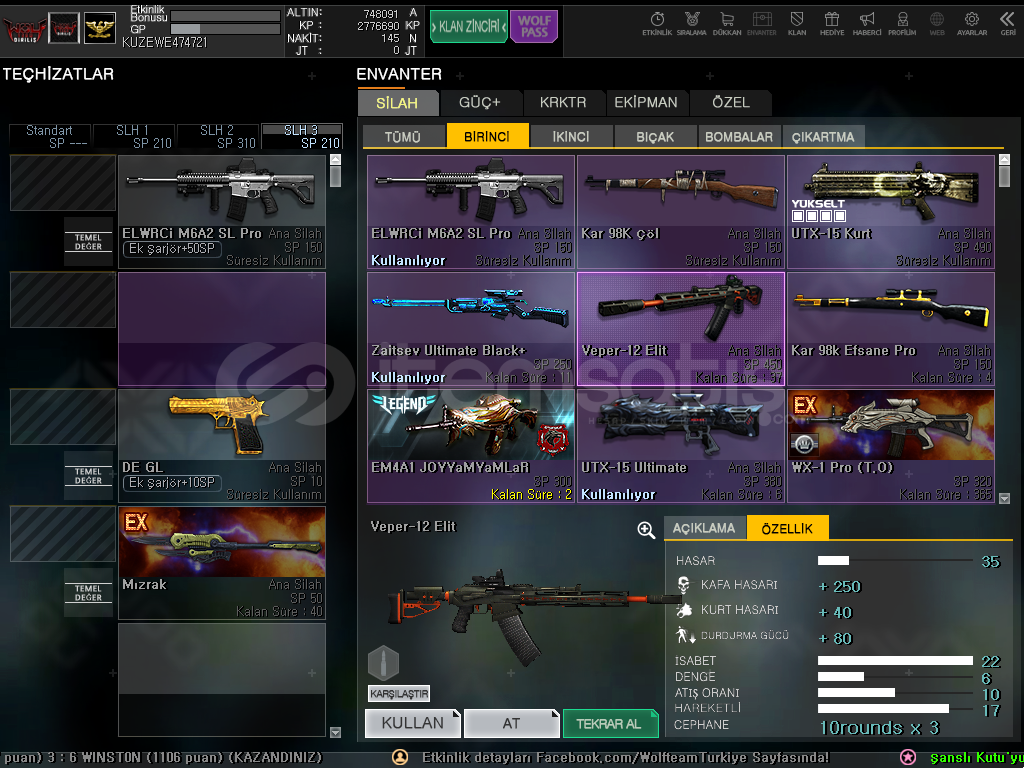Image resolution: width=1024 pixels, height=768 pixels.
Task: Click the Etkinlik Bonusu progress bar
Action: (x=225, y=16)
